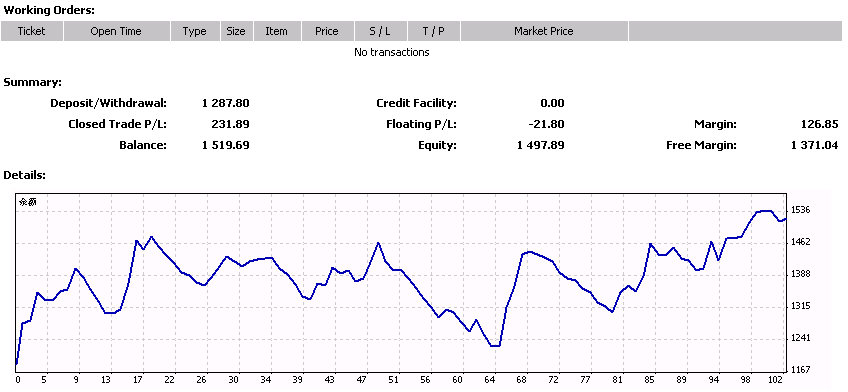848x392 pixels.
Task: Click the y-axis label 1315
Action: [800, 306]
